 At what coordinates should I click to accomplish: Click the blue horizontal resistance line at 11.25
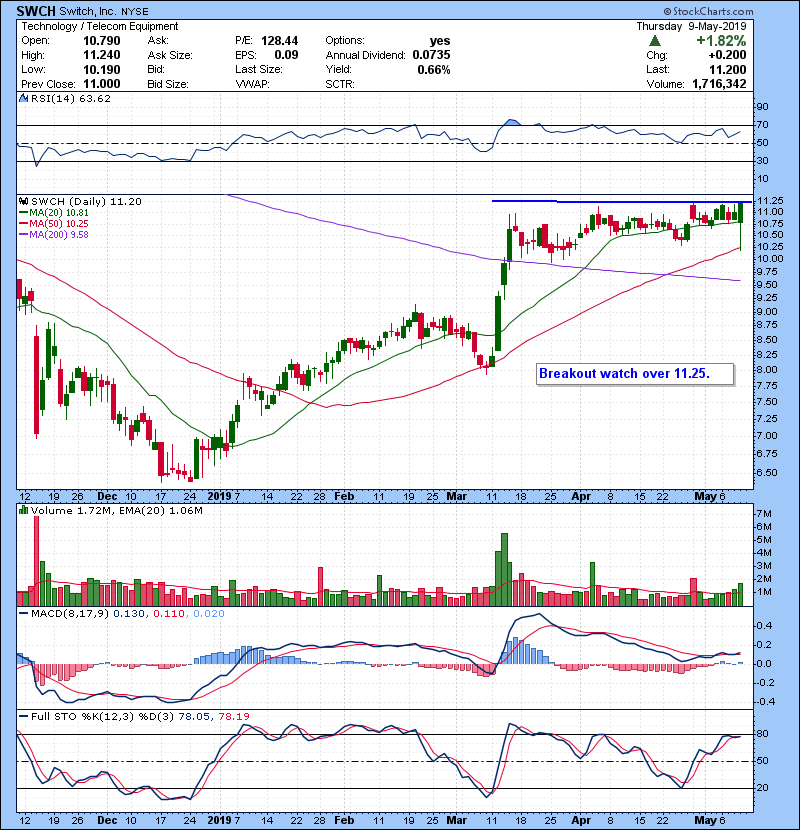pos(622,201)
